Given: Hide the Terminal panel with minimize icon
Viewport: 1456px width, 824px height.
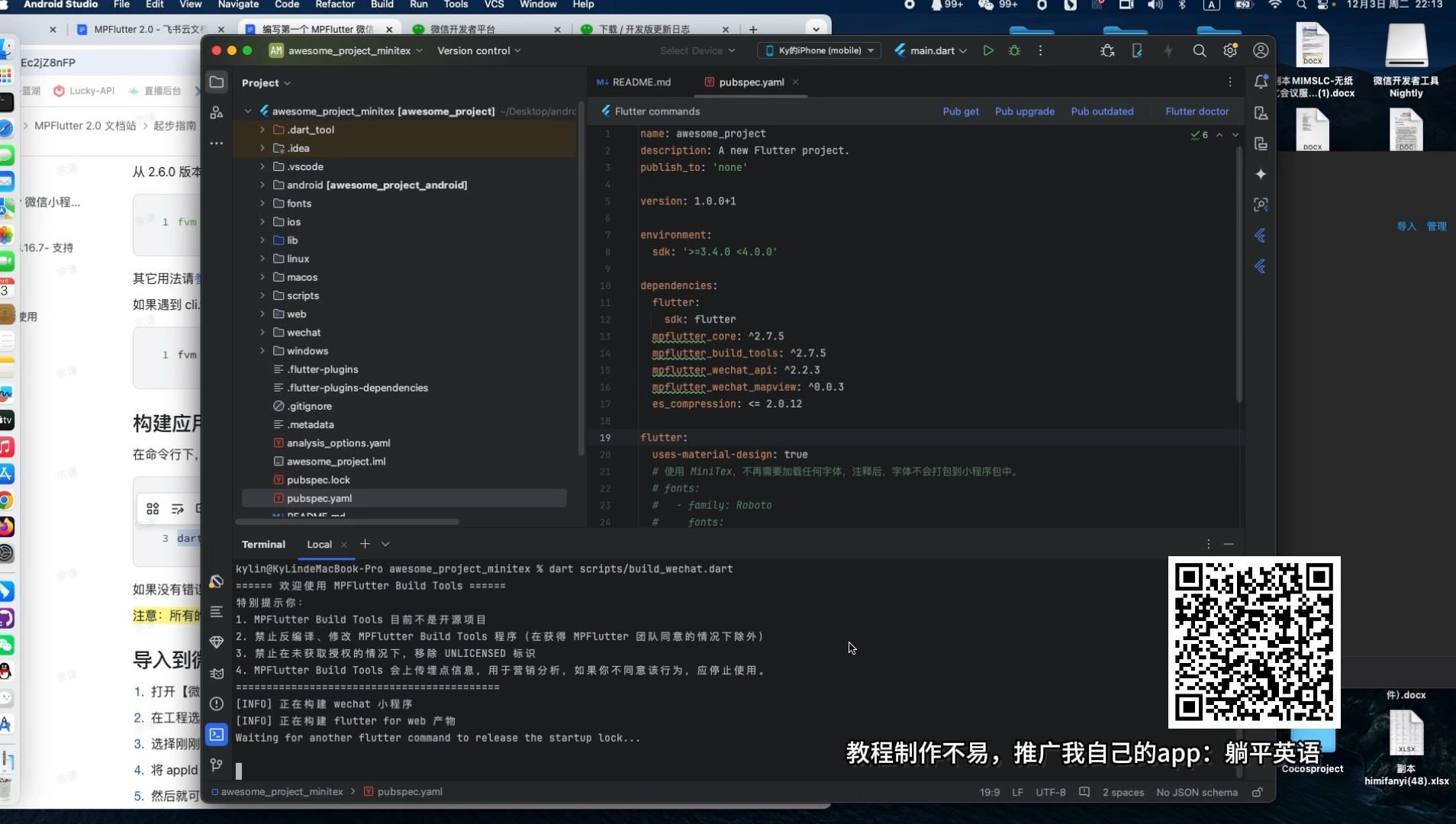Looking at the screenshot, I should [x=1229, y=544].
